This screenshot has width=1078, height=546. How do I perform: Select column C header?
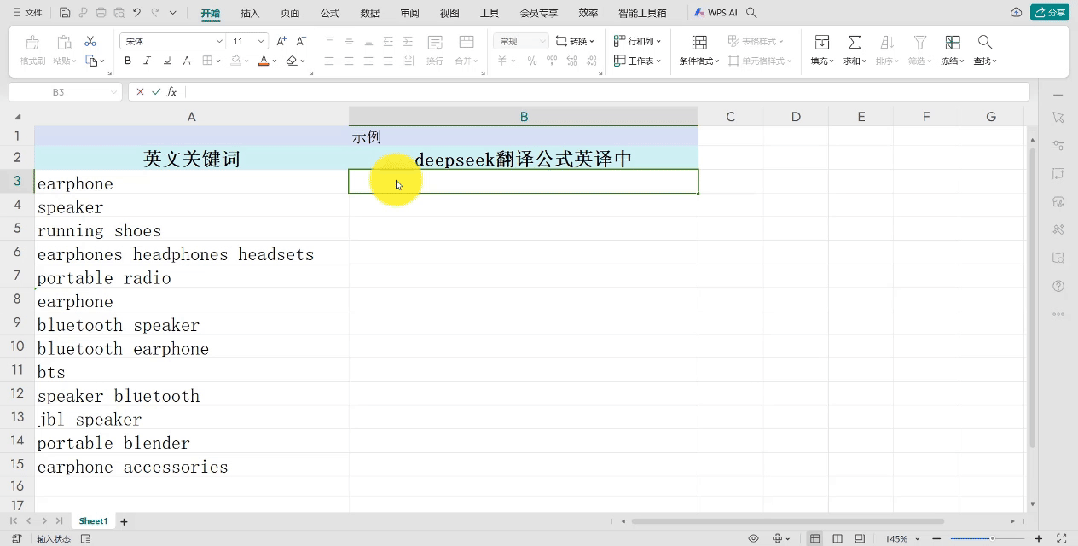pos(730,117)
